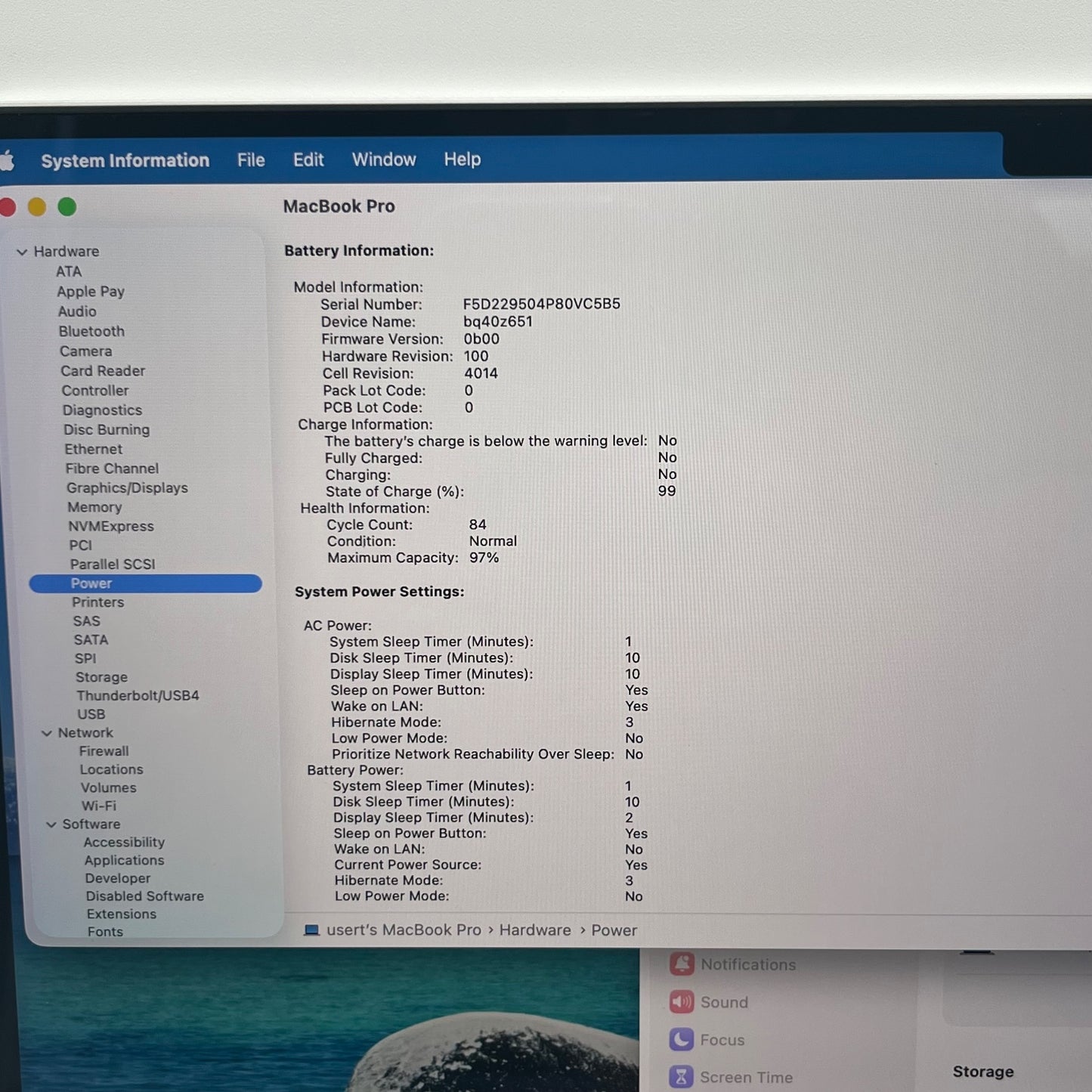Open the Window menu
1092x1092 pixels.
point(384,159)
